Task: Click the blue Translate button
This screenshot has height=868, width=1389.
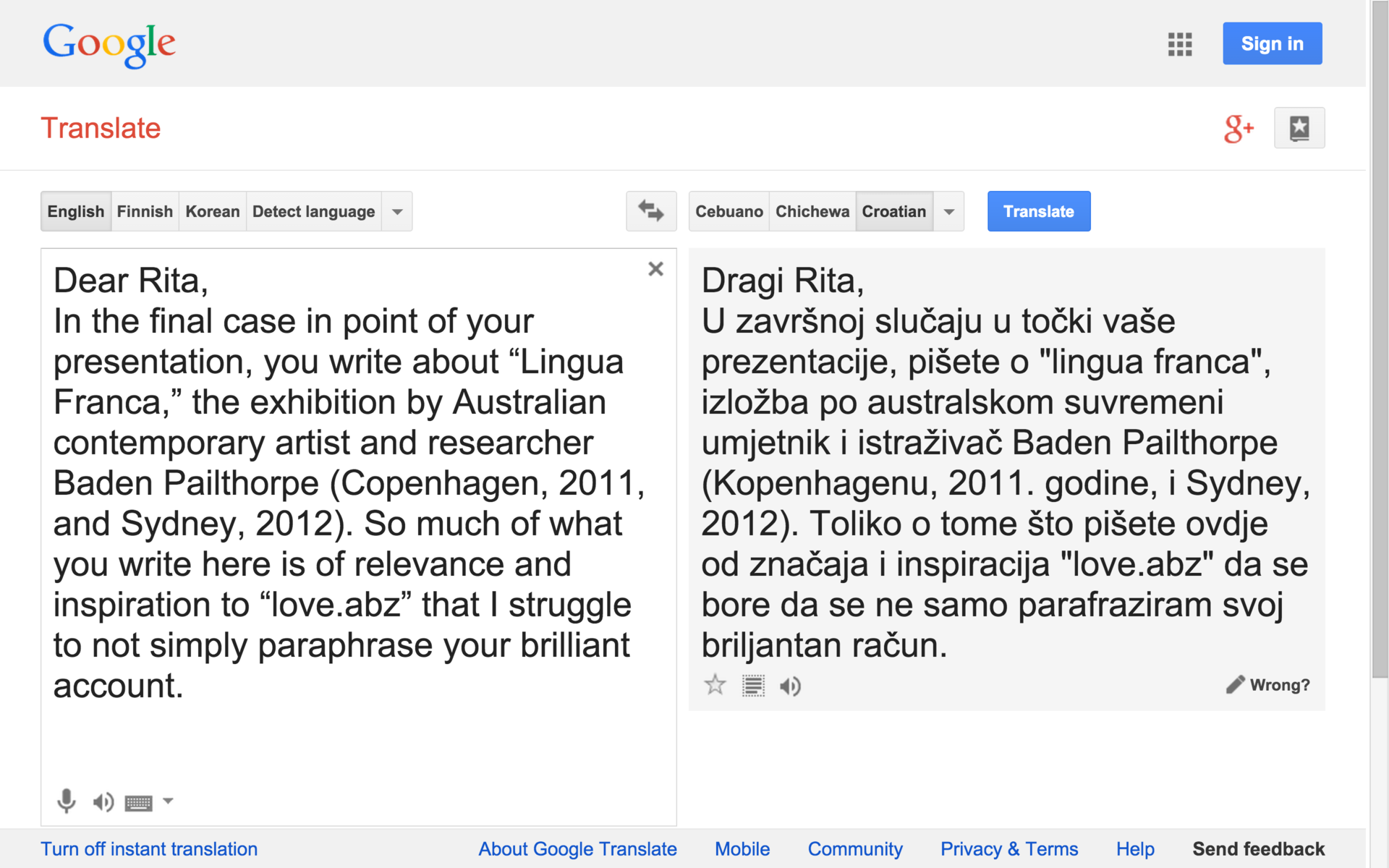Action: point(1038,212)
